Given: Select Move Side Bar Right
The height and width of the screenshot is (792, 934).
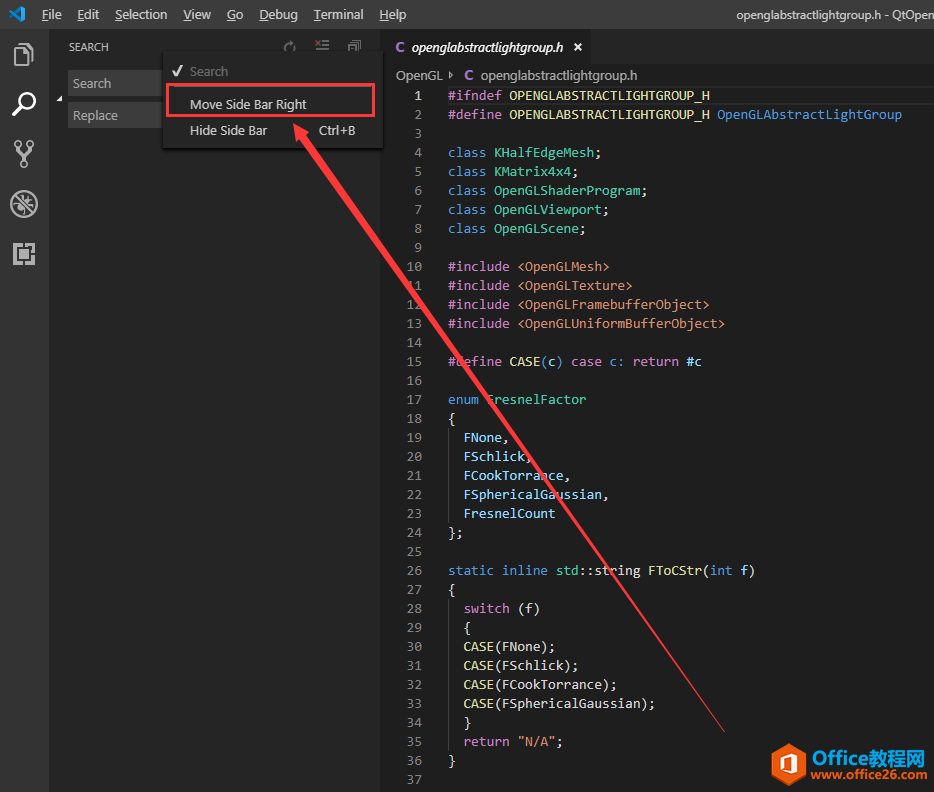Looking at the screenshot, I should [248, 104].
